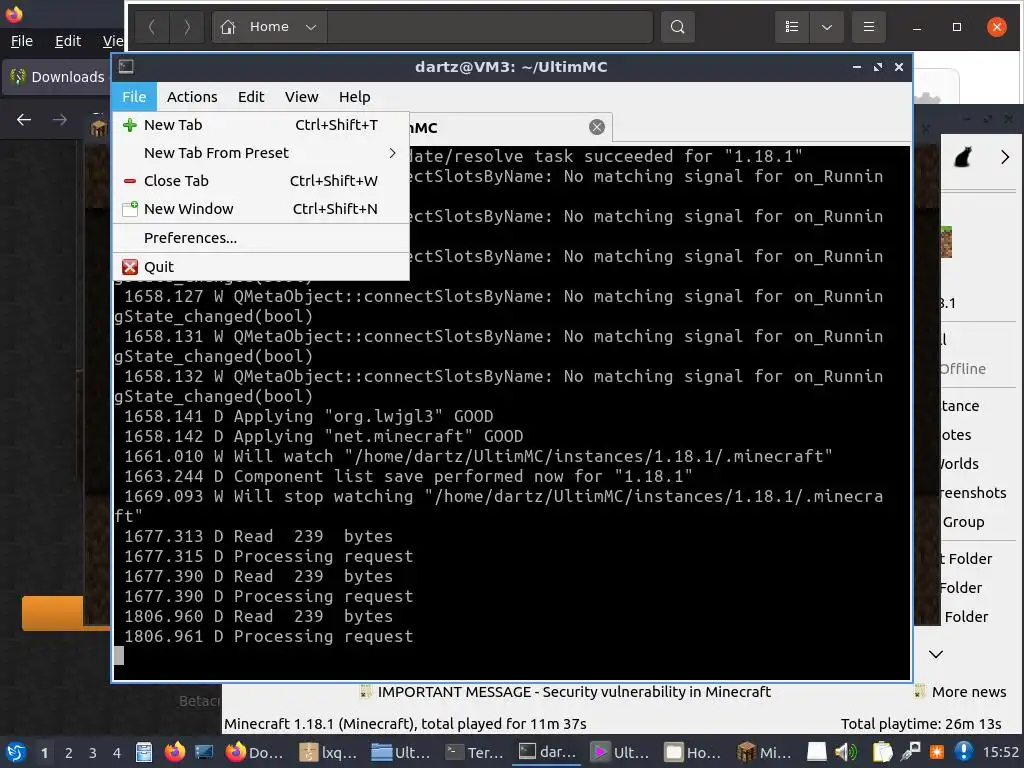1024x768 pixels.
Task: Open file manager launcher on taskbar
Action: (144, 752)
